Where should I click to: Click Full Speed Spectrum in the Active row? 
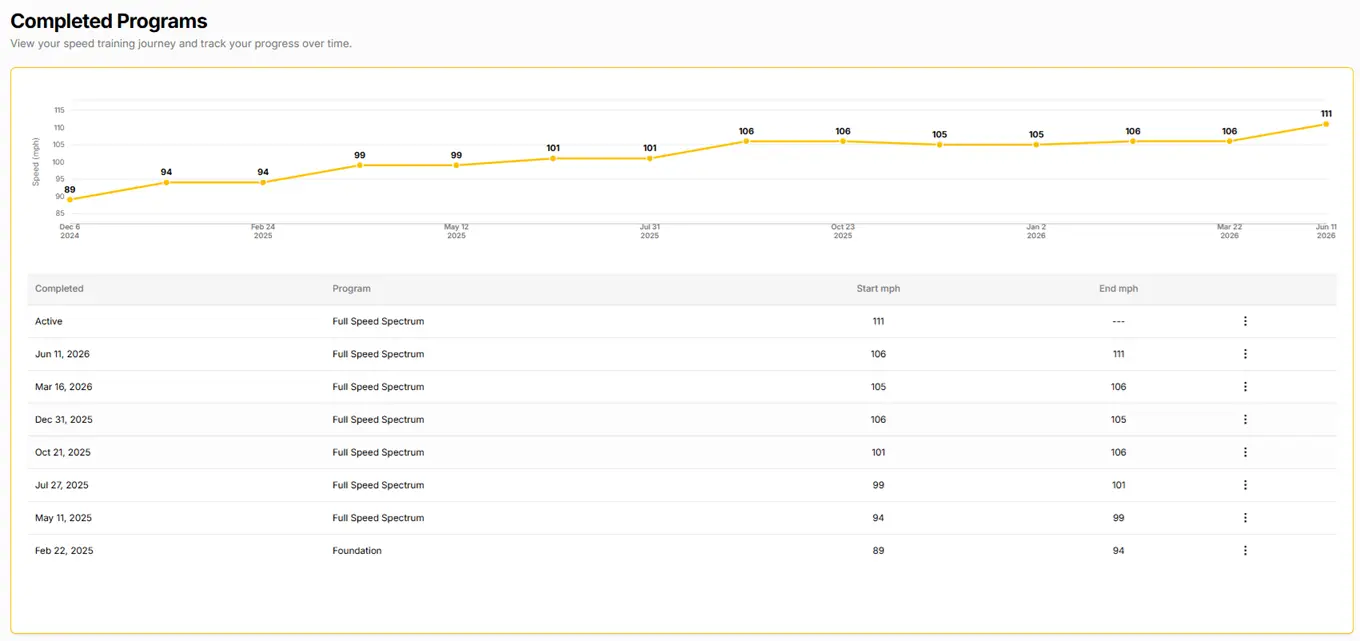[378, 321]
